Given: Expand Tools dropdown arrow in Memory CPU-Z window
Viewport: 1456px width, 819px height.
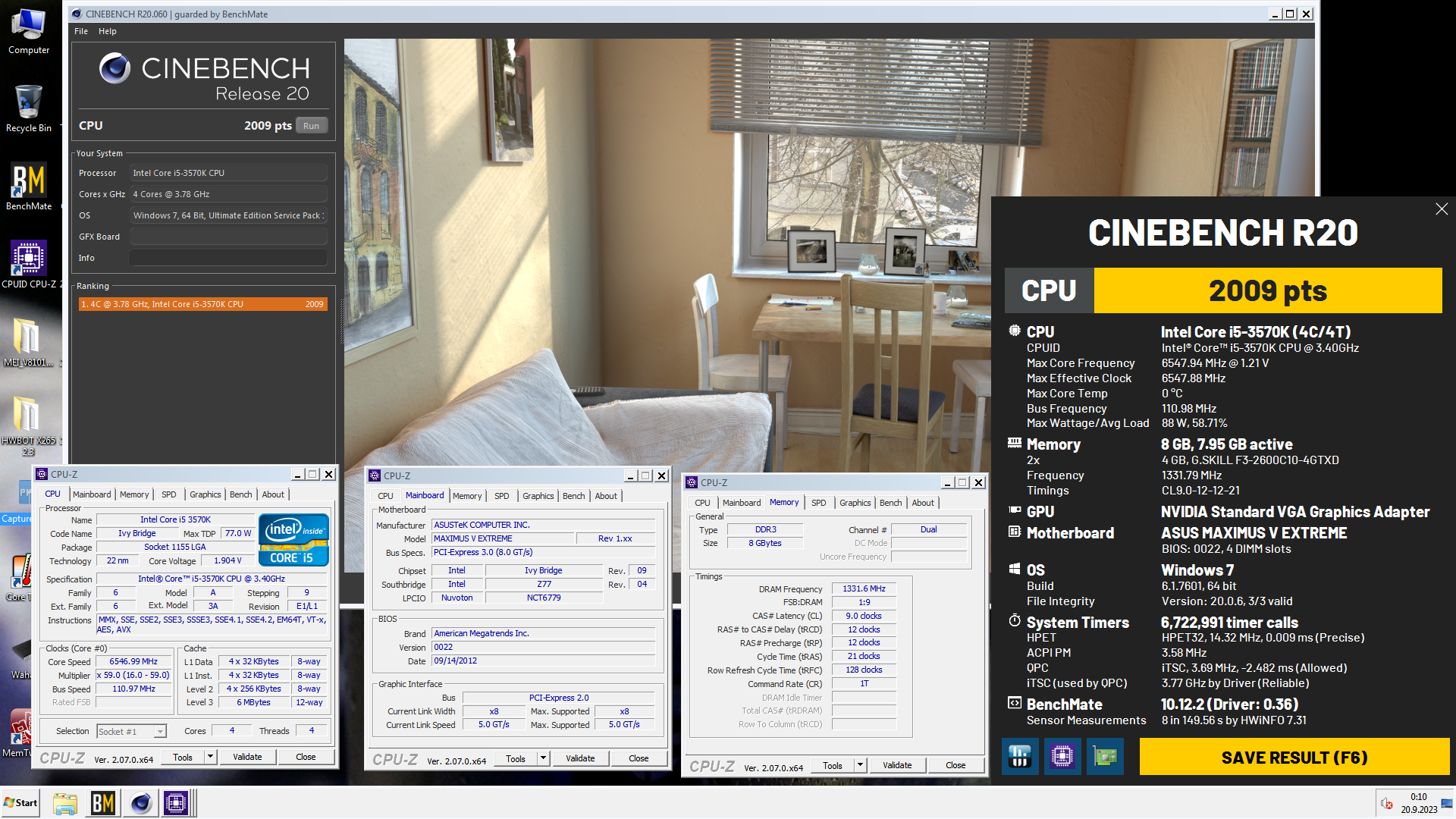Looking at the screenshot, I should coord(860,765).
